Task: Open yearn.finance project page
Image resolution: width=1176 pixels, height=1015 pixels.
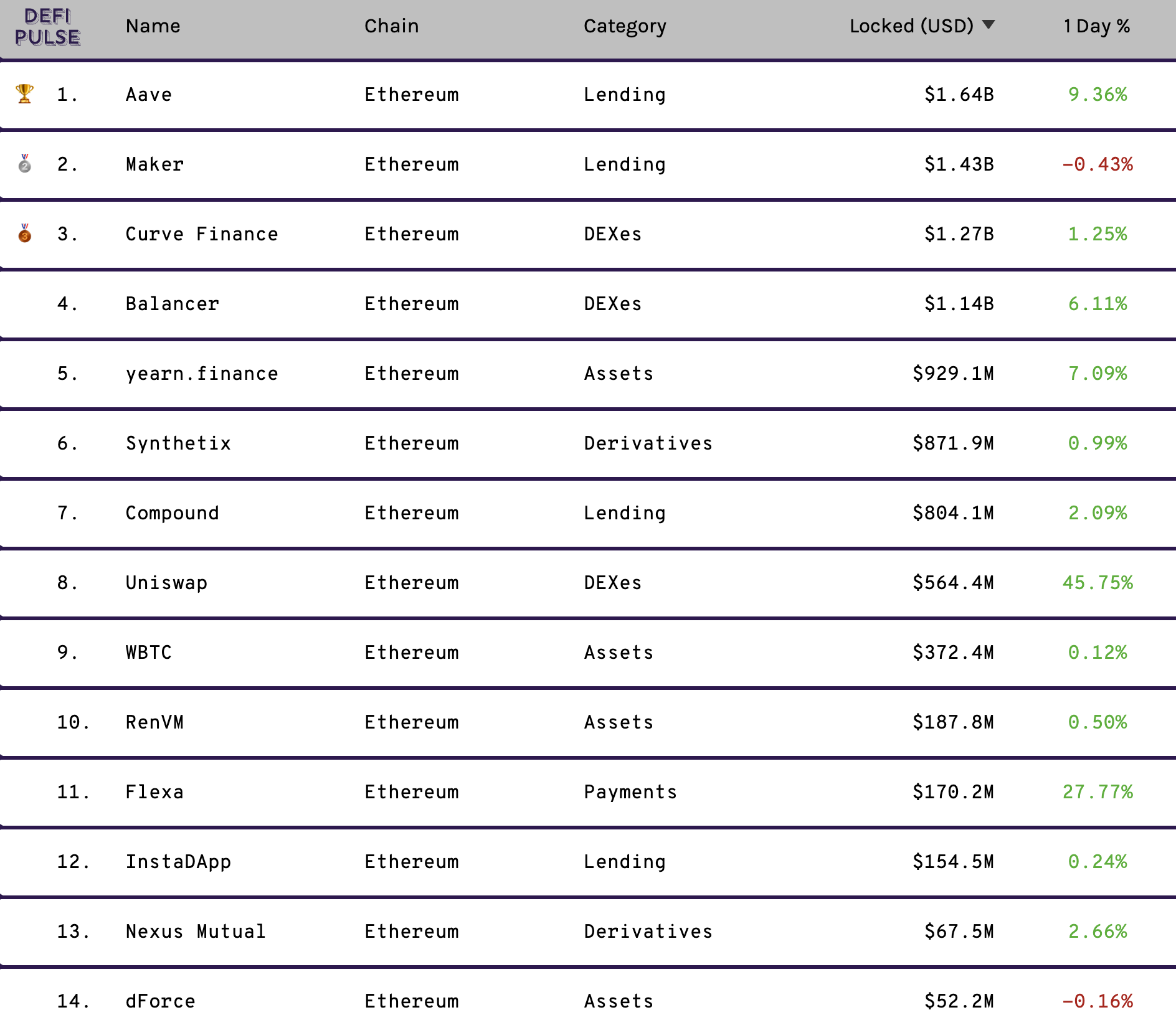Action: point(202,374)
